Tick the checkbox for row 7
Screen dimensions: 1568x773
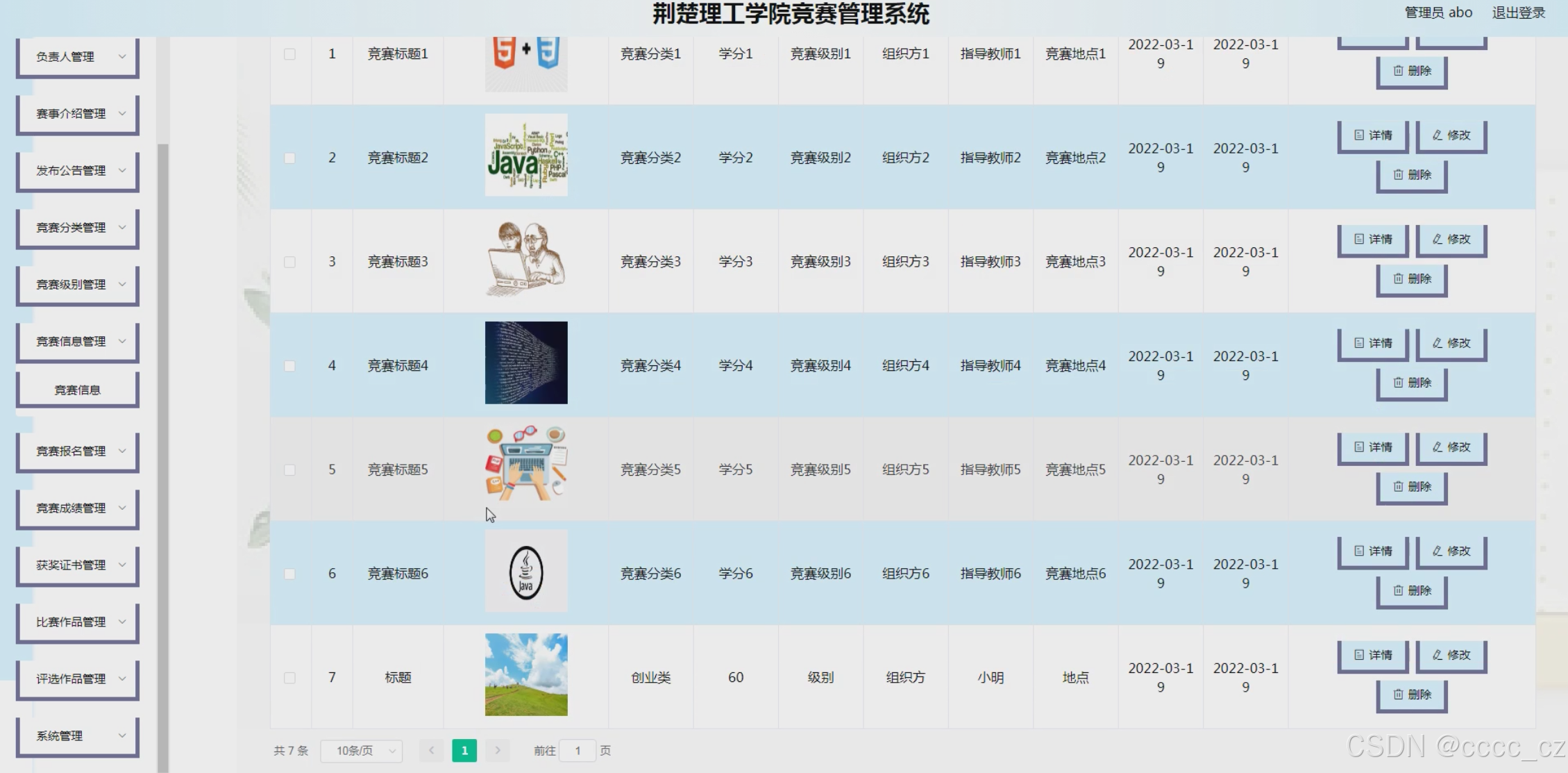289,678
